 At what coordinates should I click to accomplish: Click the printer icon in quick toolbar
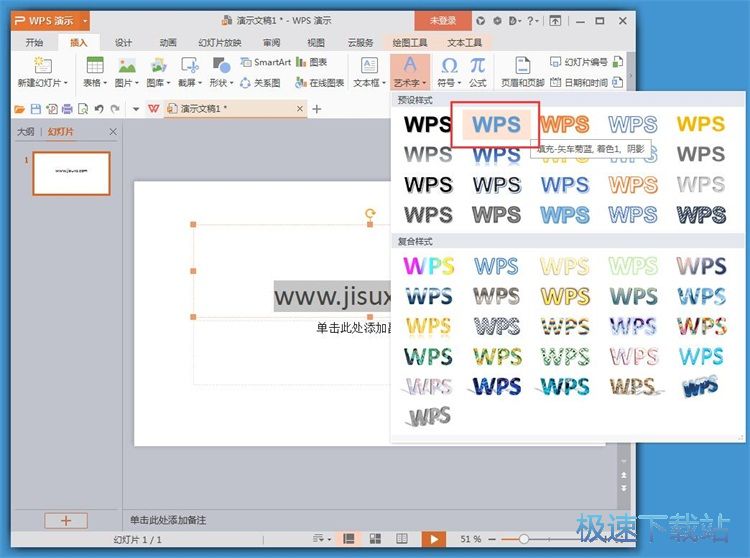coord(67,109)
